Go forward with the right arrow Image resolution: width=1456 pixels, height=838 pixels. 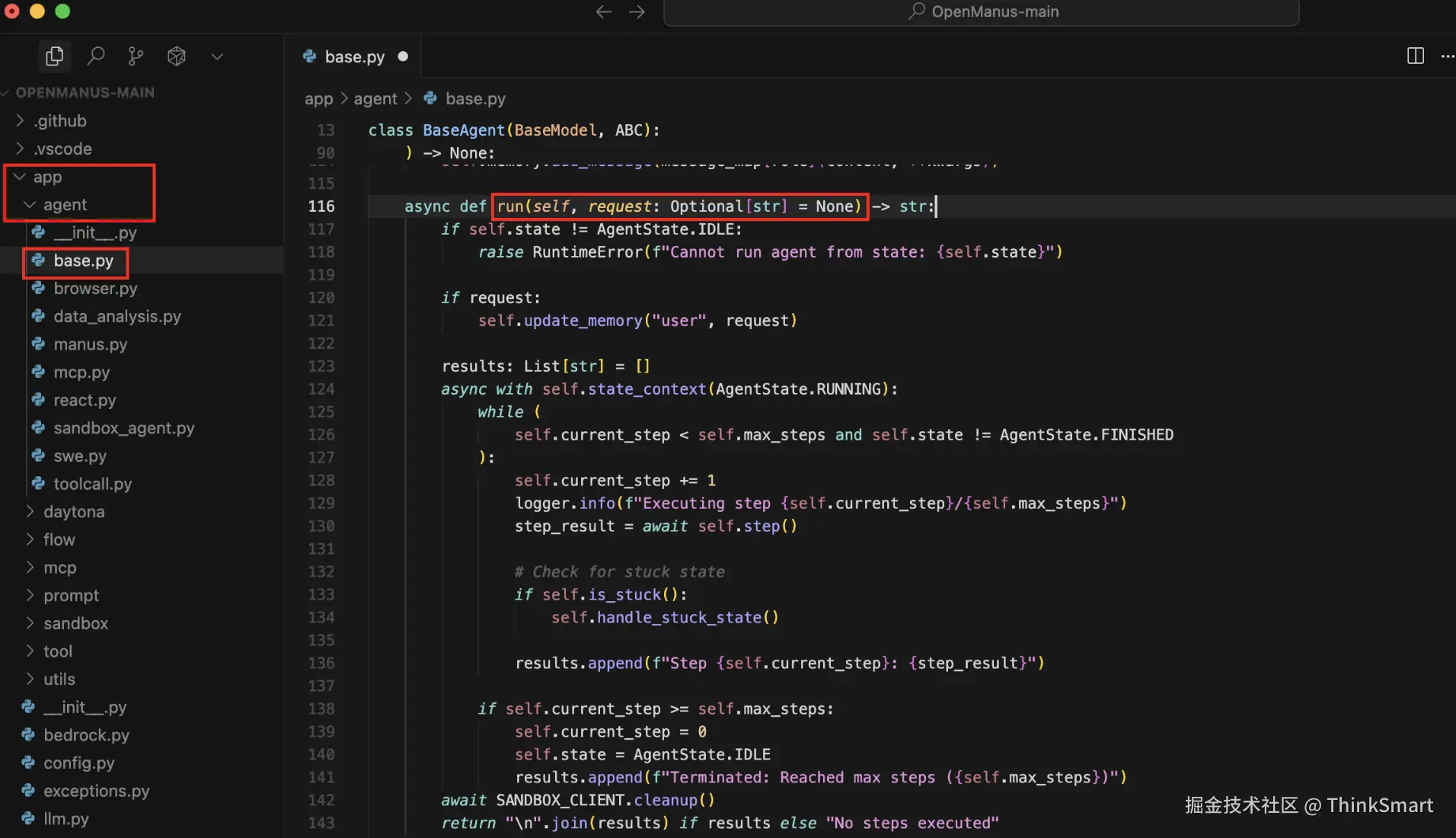637,11
